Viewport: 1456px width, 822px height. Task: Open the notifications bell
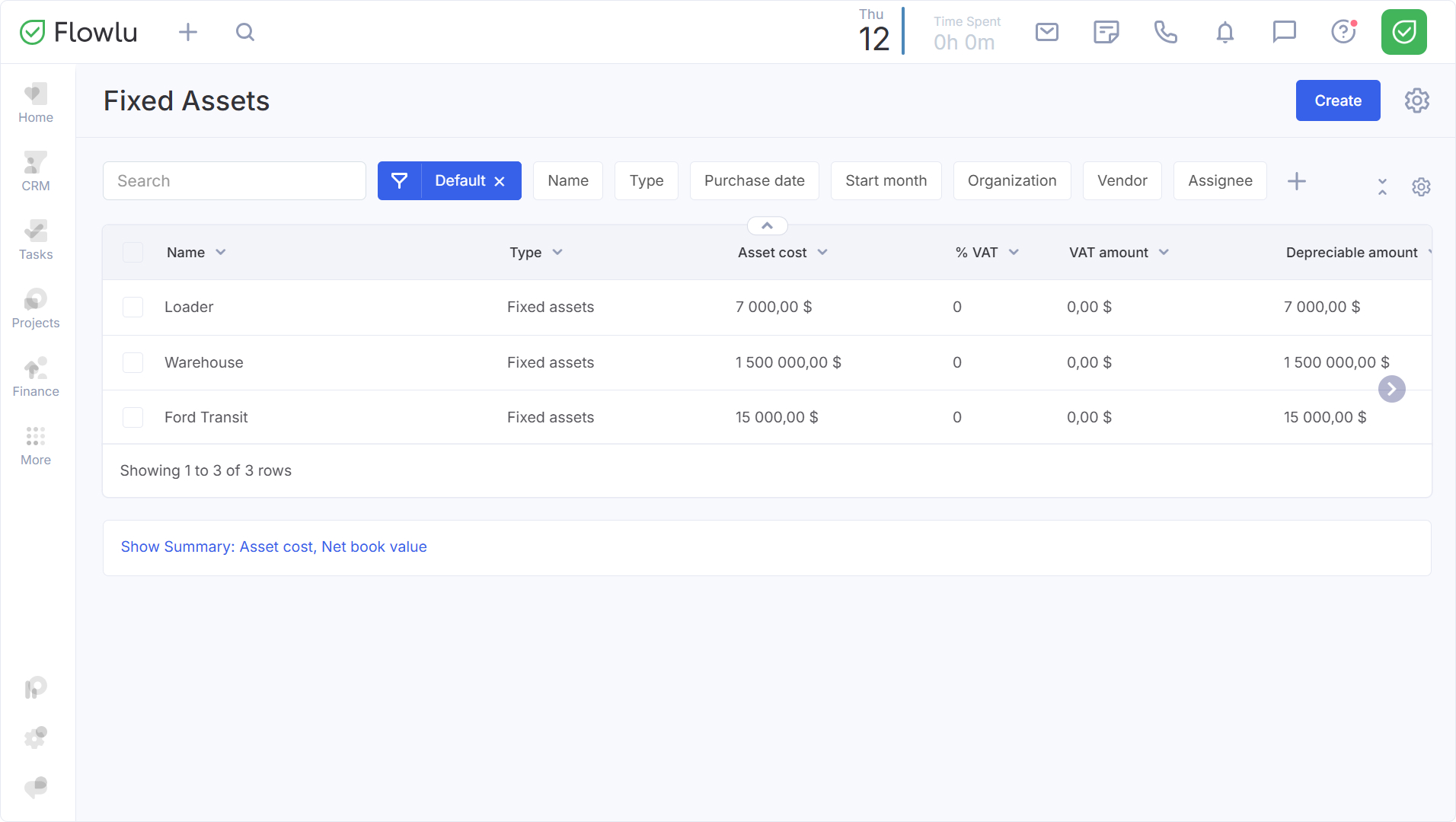pyautogui.click(x=1225, y=32)
